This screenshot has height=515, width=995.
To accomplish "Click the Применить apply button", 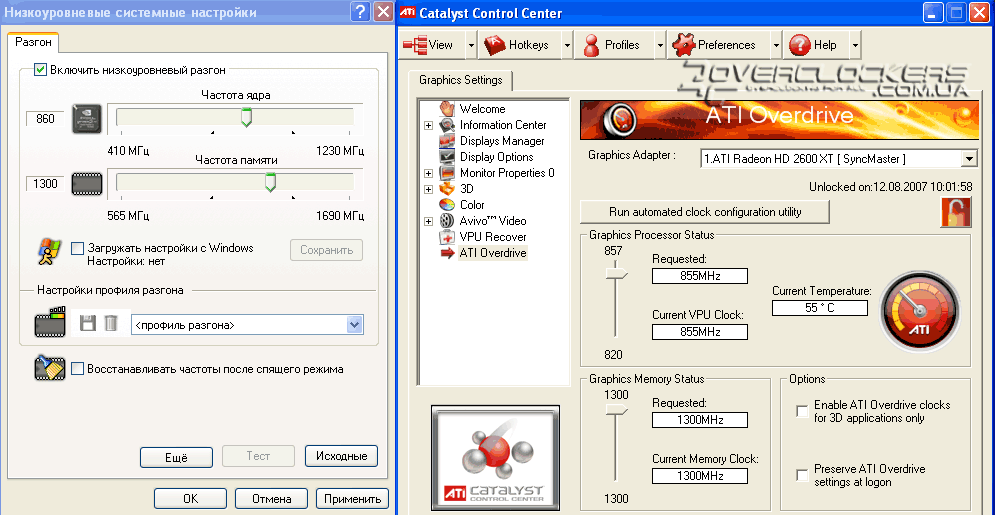I will (x=352, y=499).
